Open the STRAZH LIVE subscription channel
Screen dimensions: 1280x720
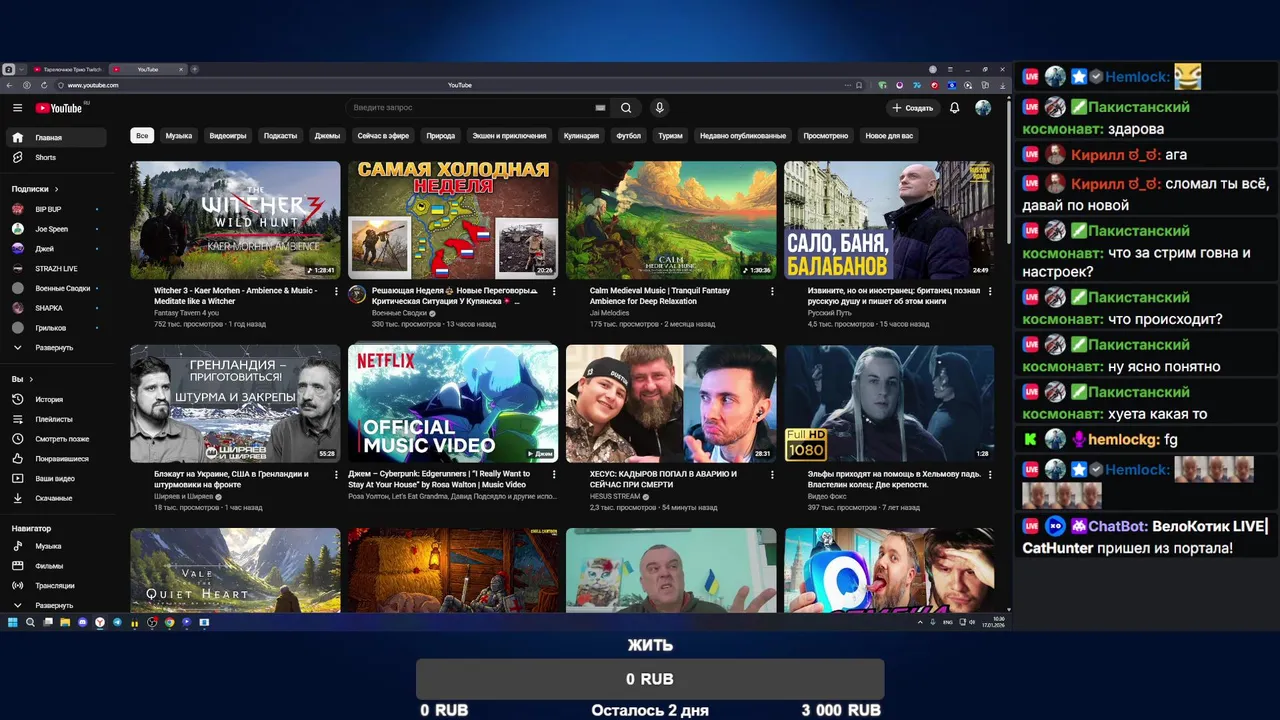pyautogui.click(x=57, y=269)
